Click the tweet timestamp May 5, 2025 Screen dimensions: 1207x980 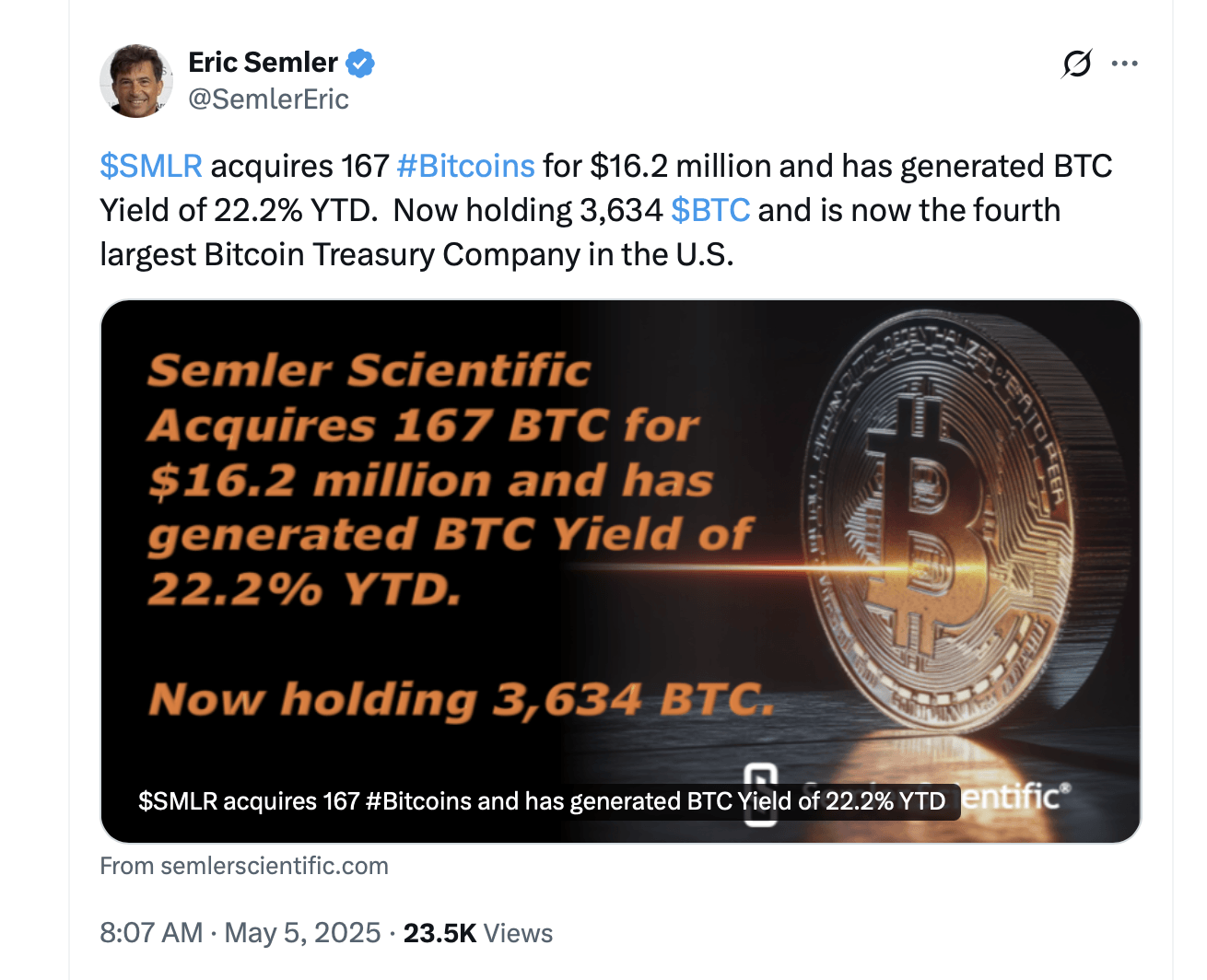pos(302,932)
